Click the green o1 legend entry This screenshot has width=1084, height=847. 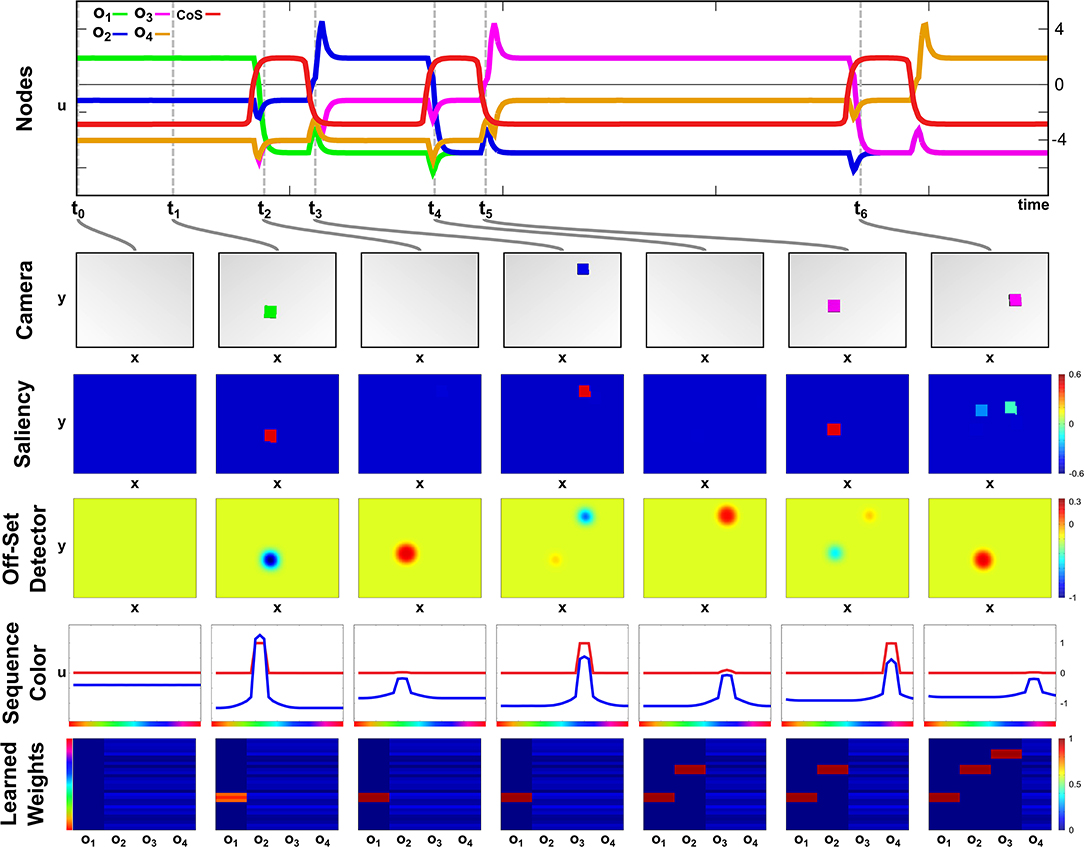pyautogui.click(x=111, y=14)
